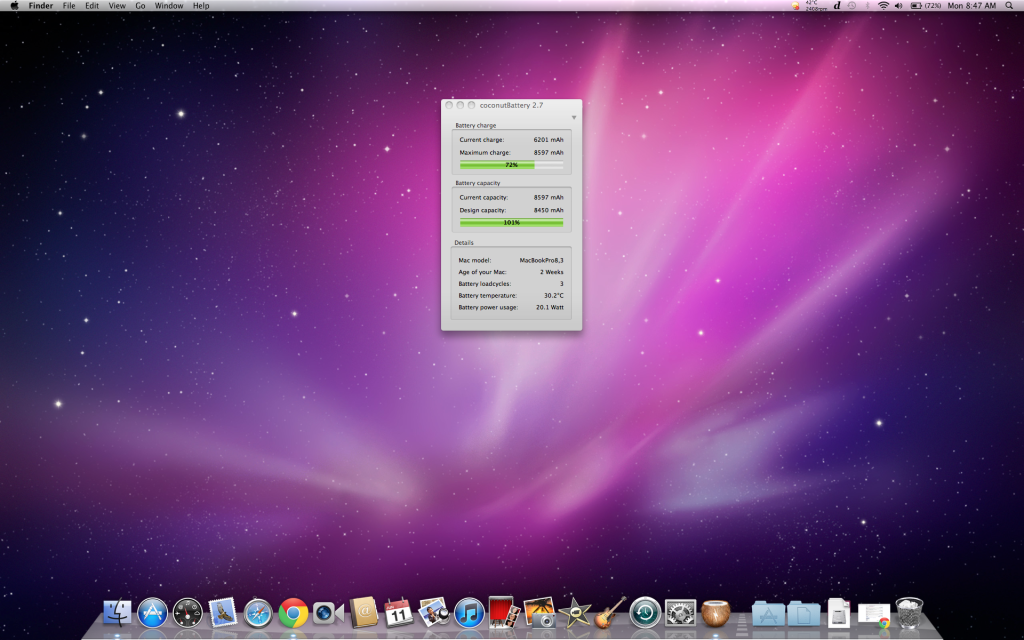Launch iPhoto from the dock

coord(434,613)
